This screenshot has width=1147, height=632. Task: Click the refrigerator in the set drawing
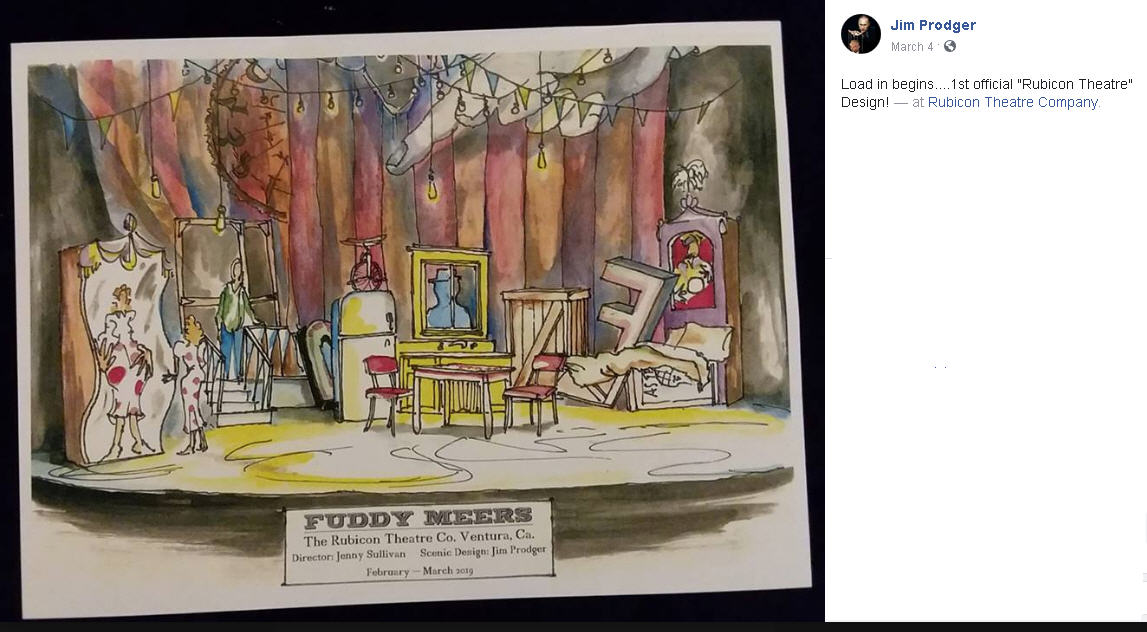point(364,355)
